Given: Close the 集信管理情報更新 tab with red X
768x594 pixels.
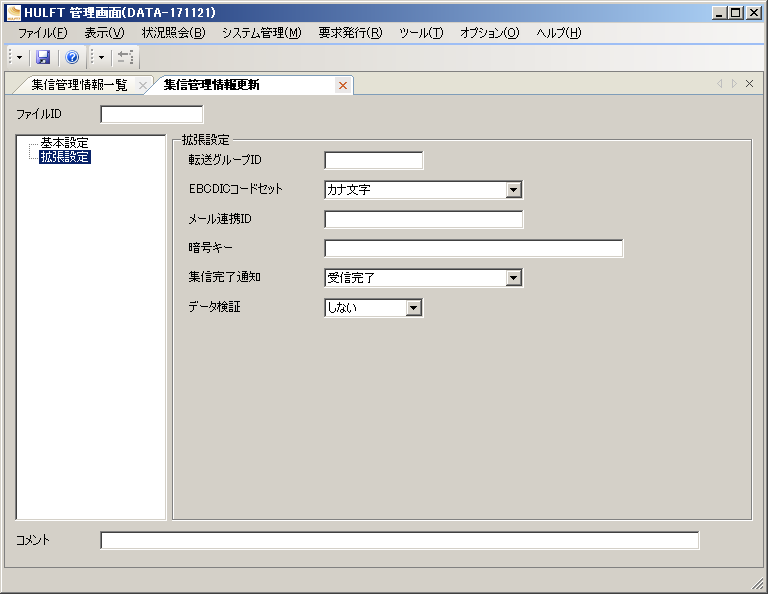Looking at the screenshot, I should 343,86.
